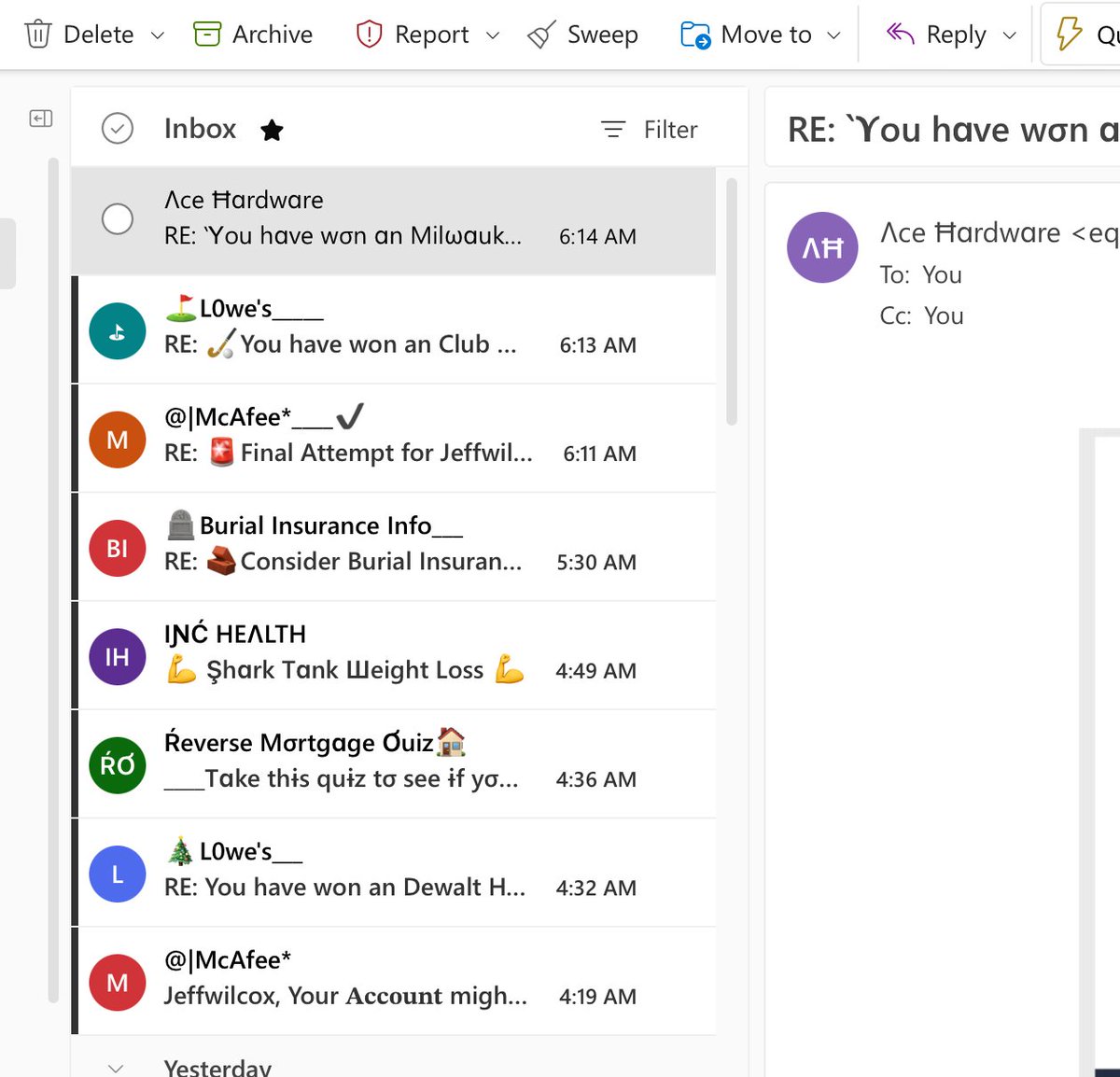1120x1077 pixels.
Task: Click the Yesterday group header label
Action: [x=217, y=1068]
